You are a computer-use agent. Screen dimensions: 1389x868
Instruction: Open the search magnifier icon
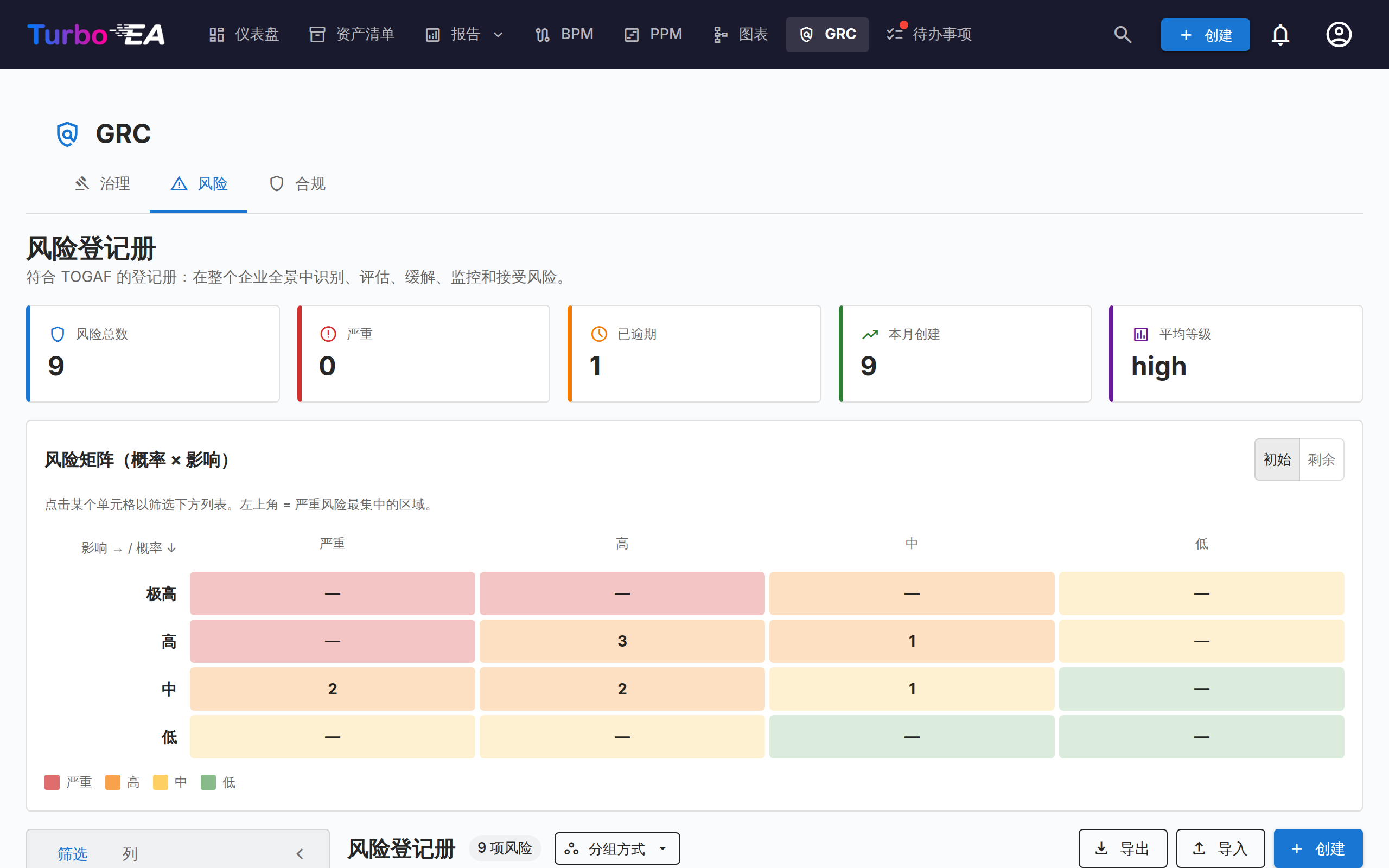(x=1123, y=34)
